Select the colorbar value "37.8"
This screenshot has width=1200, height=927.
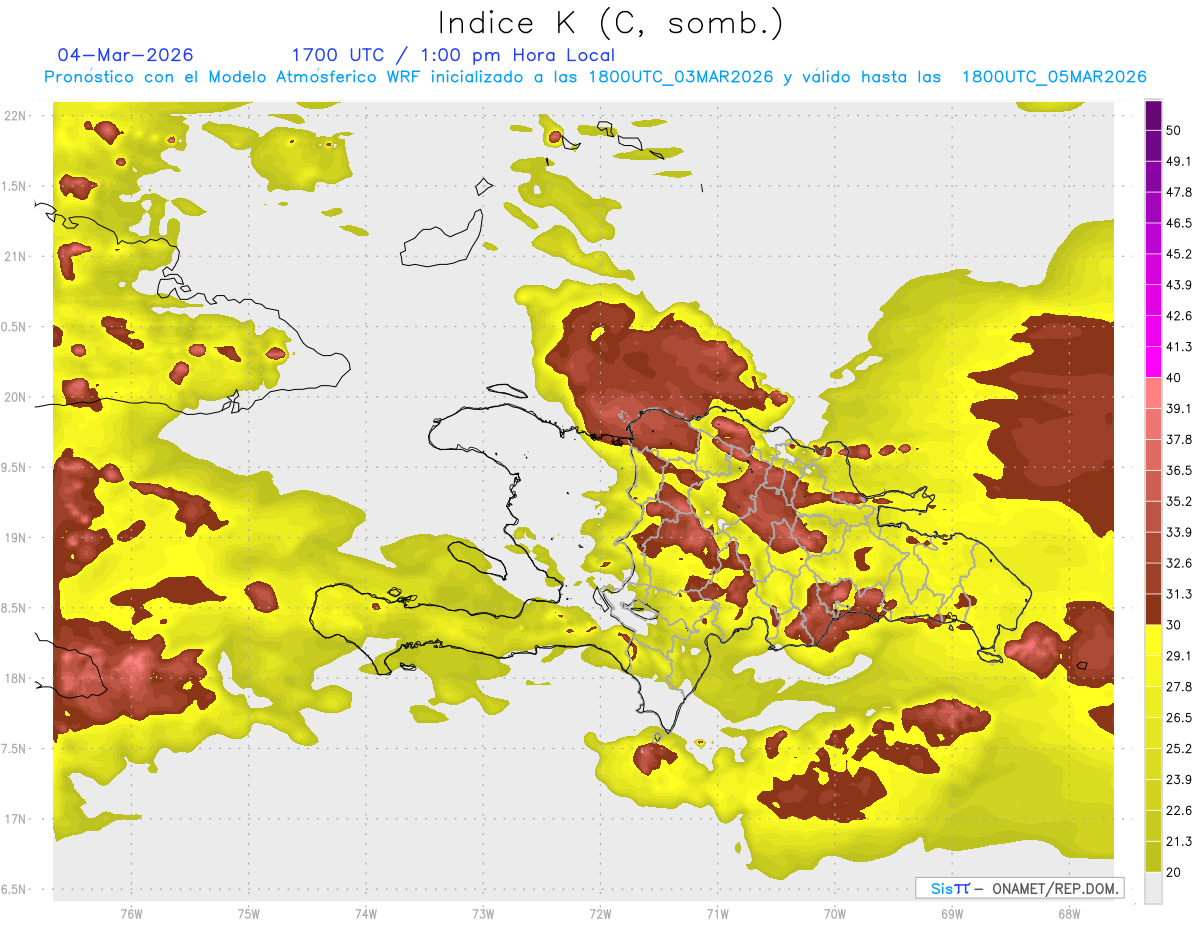pos(1179,439)
